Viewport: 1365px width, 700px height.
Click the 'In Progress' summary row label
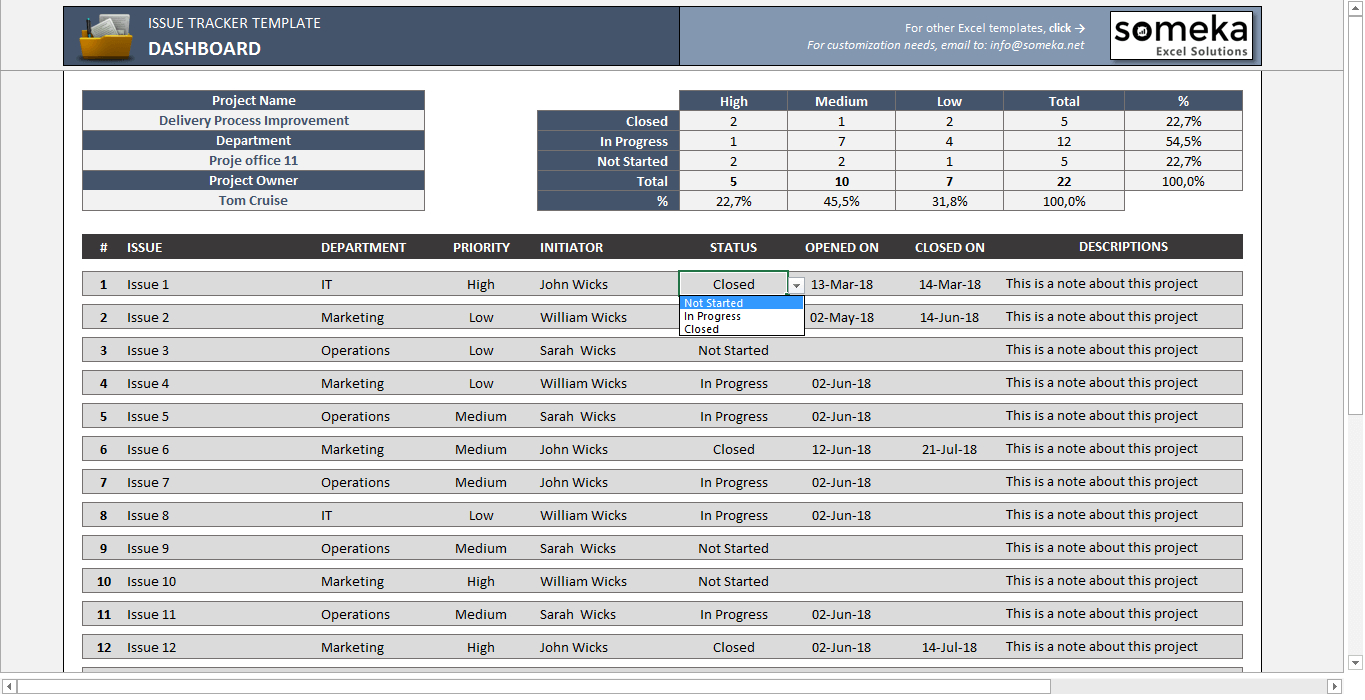click(608, 141)
